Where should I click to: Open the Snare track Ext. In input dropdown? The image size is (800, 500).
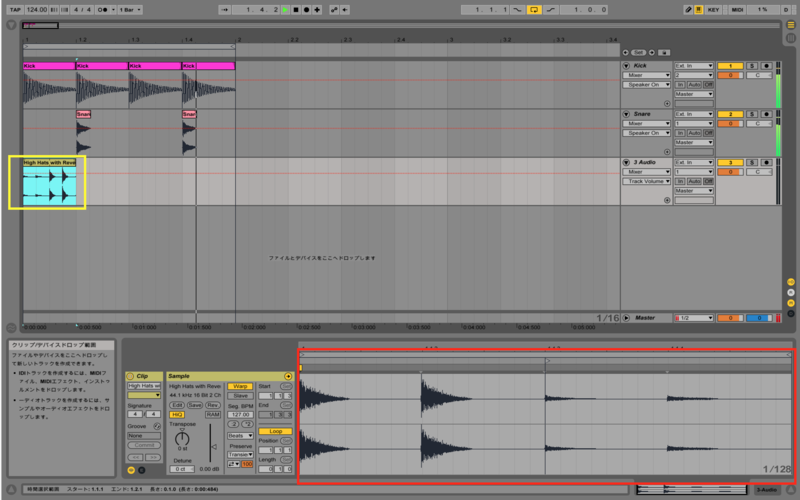point(693,114)
